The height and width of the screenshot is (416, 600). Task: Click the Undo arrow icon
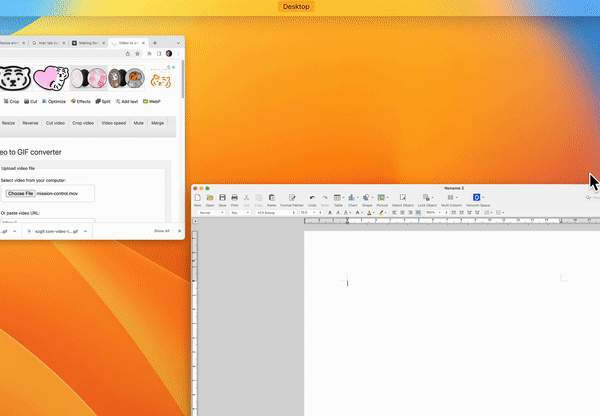(312, 197)
